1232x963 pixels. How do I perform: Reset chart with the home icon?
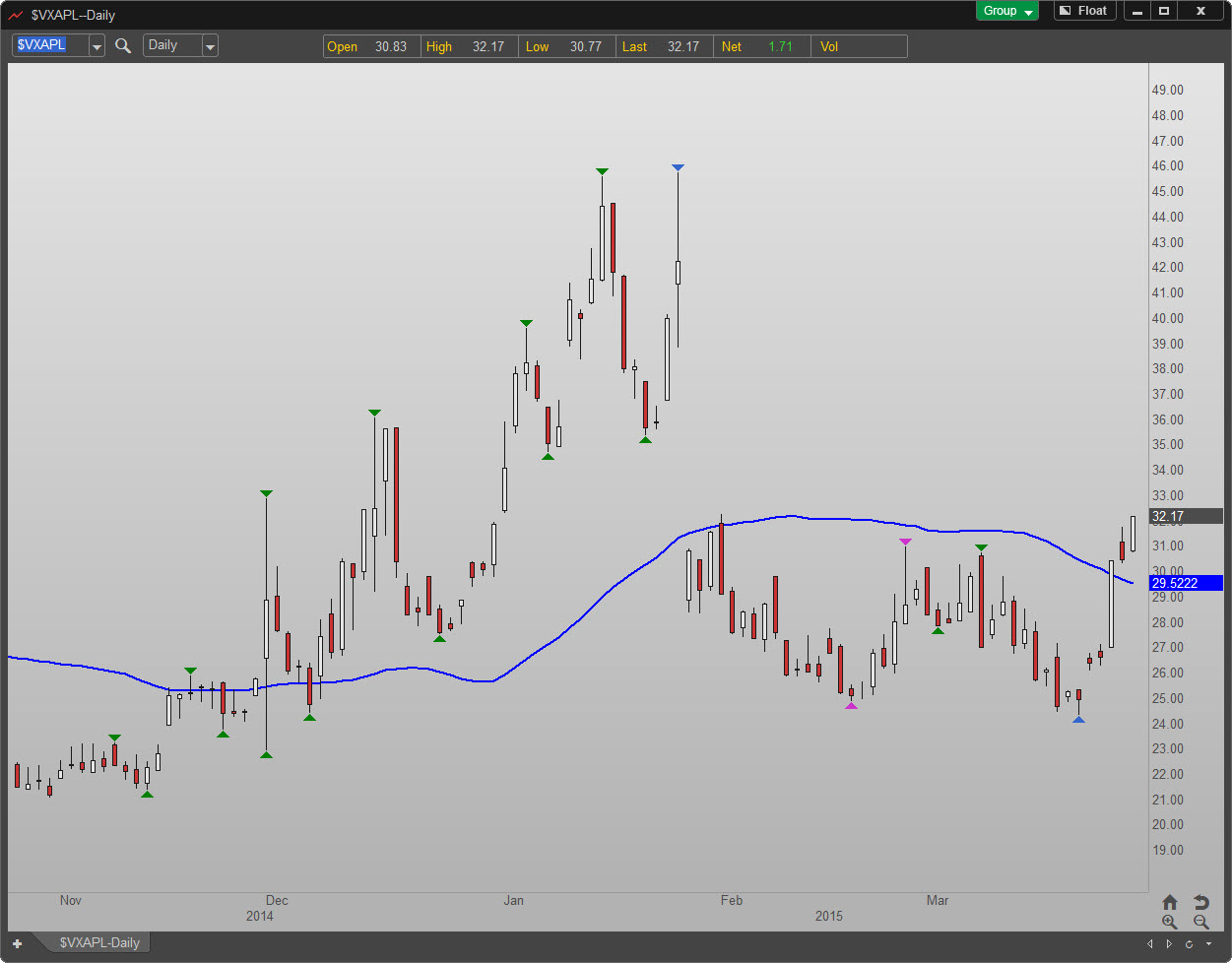point(1169,902)
